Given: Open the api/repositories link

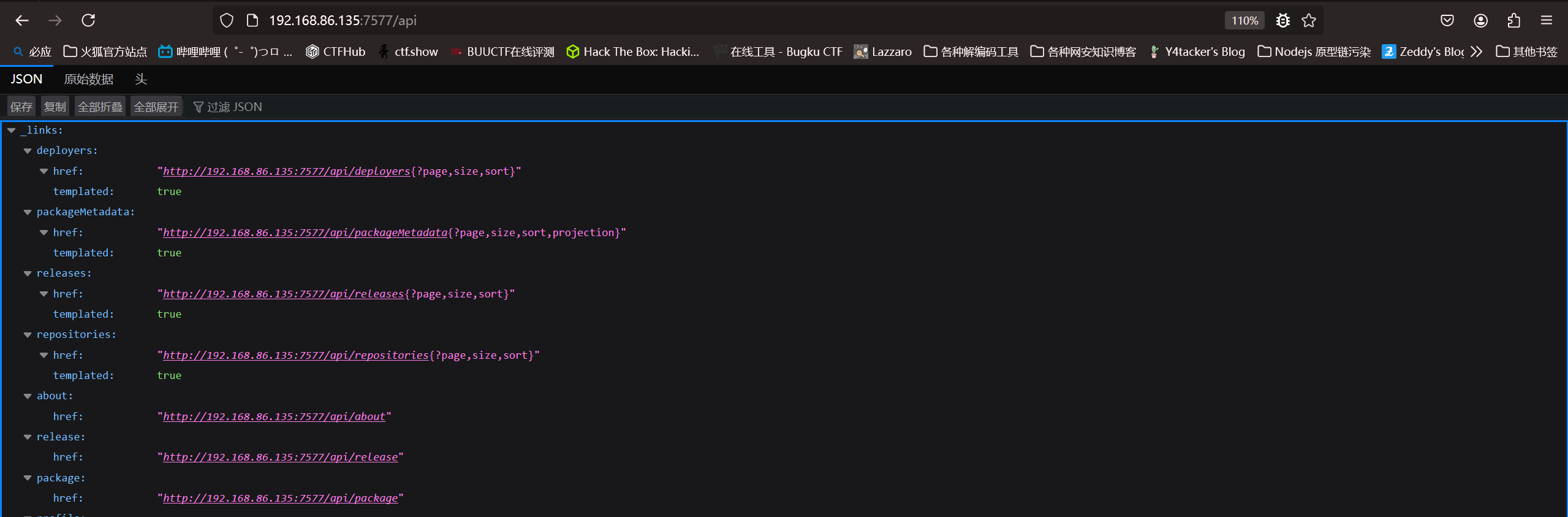Looking at the screenshot, I should tap(296, 355).
